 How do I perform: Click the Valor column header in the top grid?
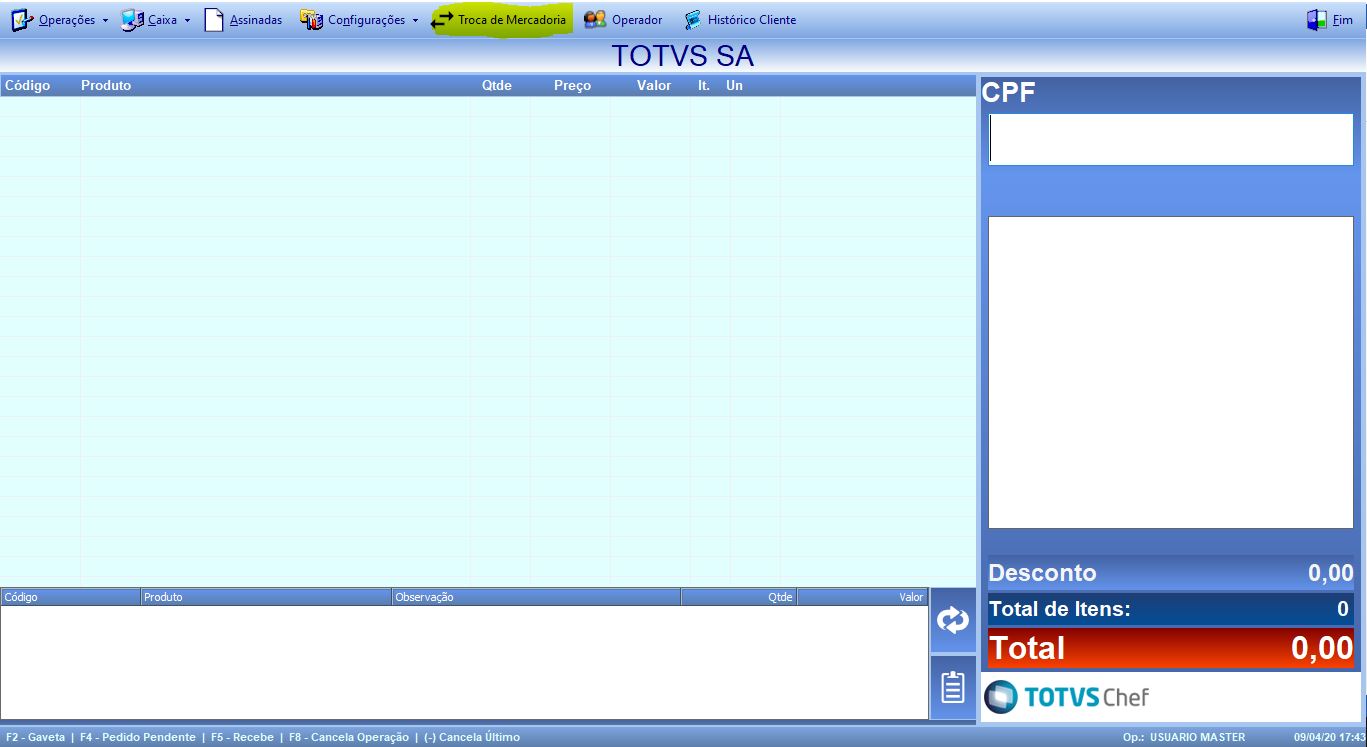click(x=654, y=85)
